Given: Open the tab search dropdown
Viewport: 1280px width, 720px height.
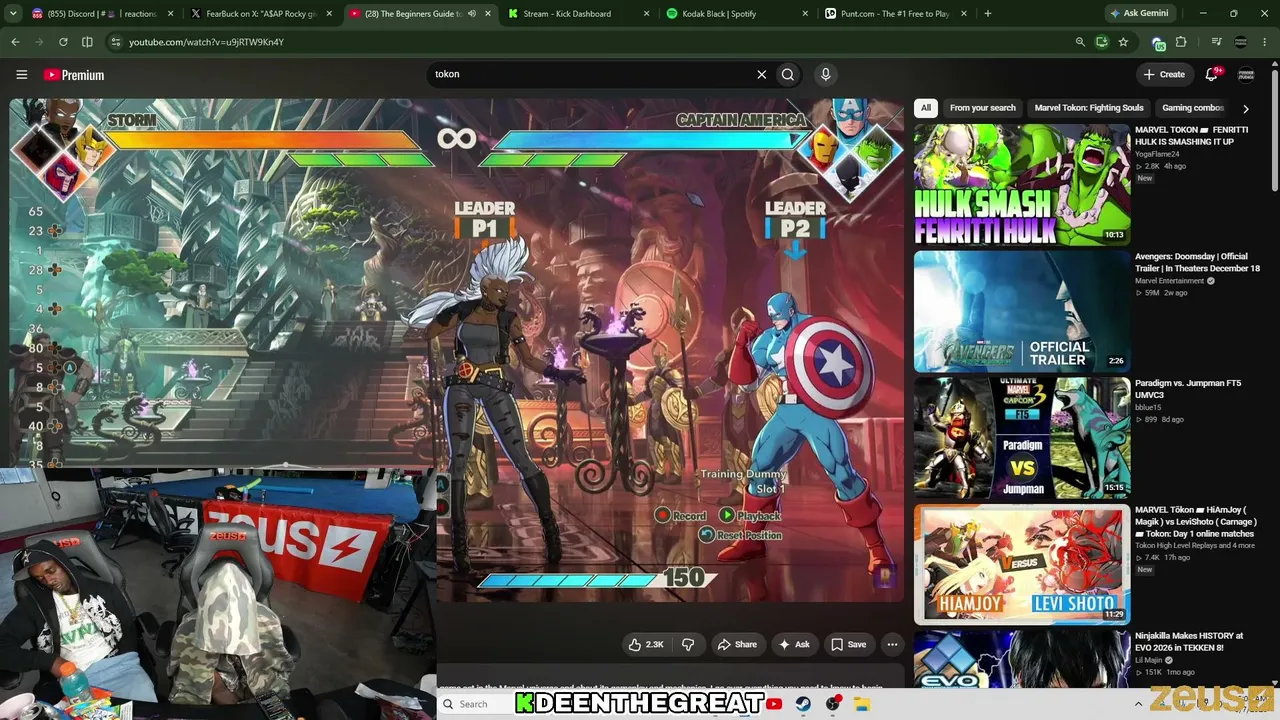Looking at the screenshot, I should [14, 14].
